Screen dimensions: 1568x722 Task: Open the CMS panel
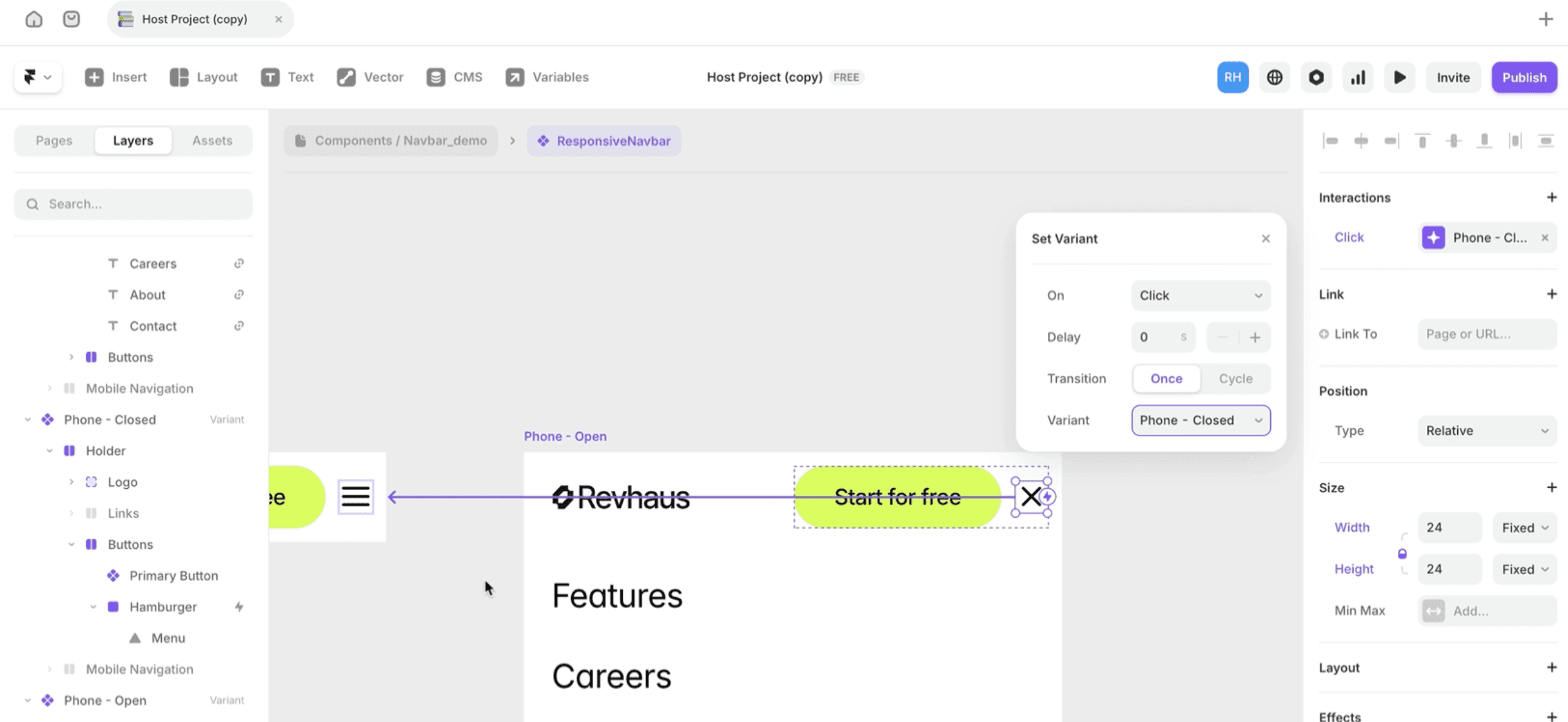pyautogui.click(x=454, y=77)
